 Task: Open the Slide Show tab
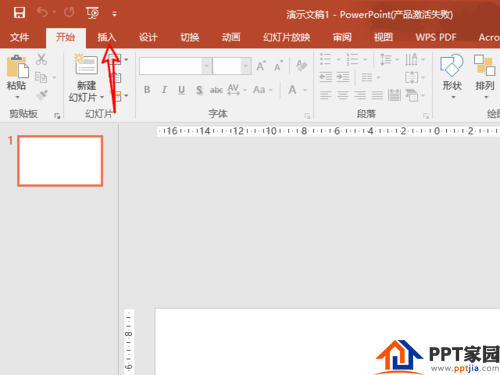(287, 37)
